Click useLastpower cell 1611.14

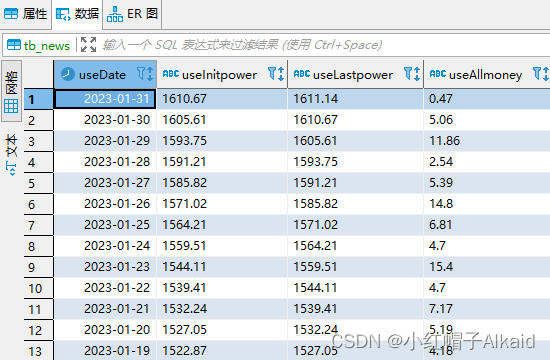[x=356, y=99]
